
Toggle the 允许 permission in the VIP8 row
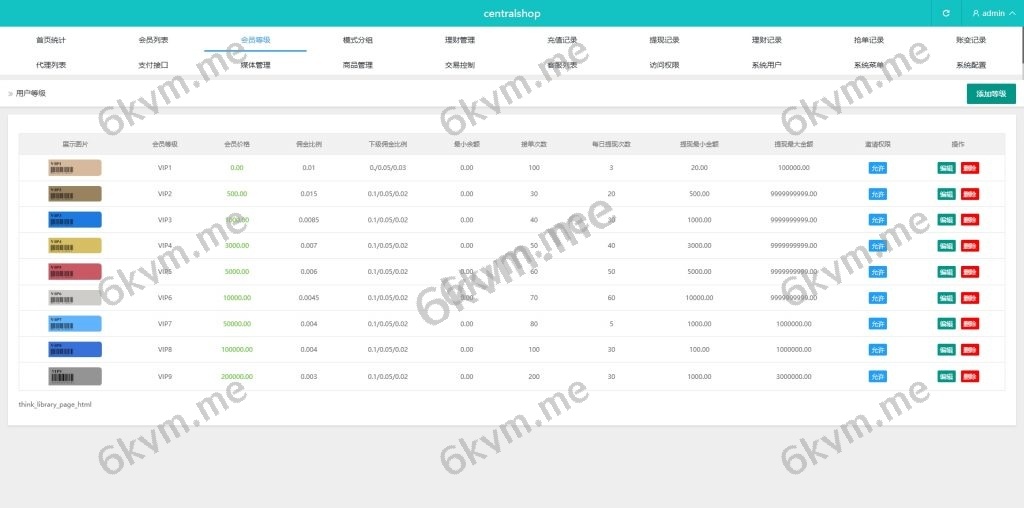(878, 350)
